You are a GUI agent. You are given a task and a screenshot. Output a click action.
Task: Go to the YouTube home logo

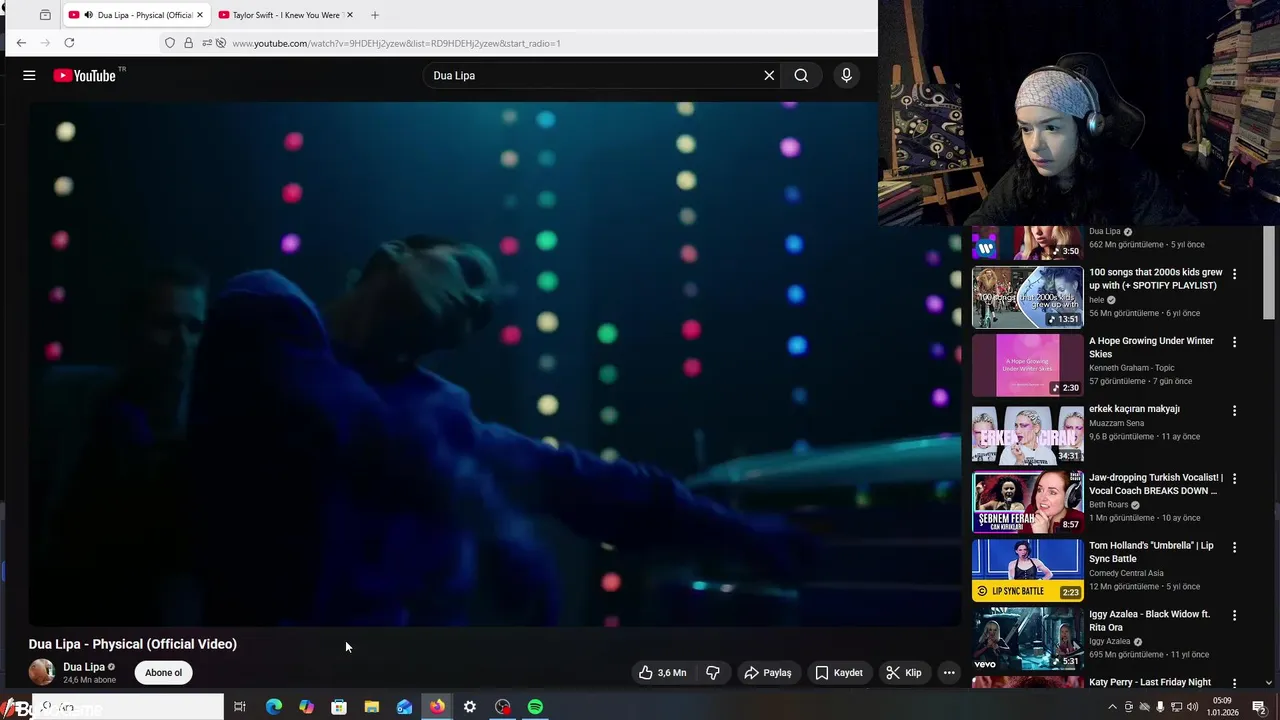click(85, 75)
